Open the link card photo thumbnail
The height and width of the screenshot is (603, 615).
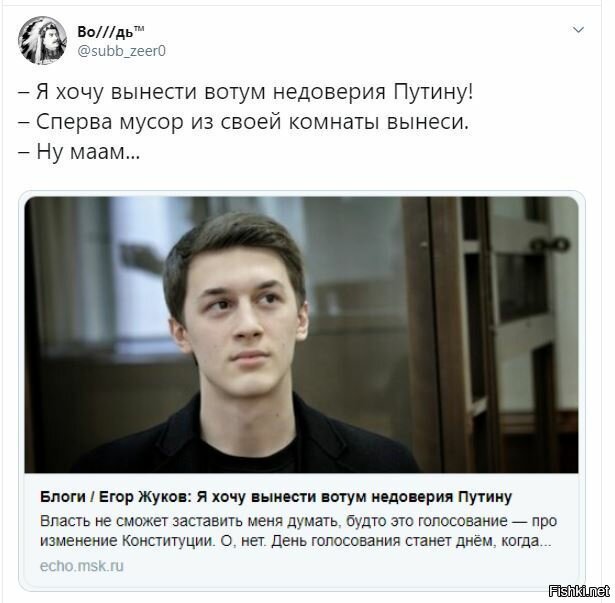pos(301,335)
